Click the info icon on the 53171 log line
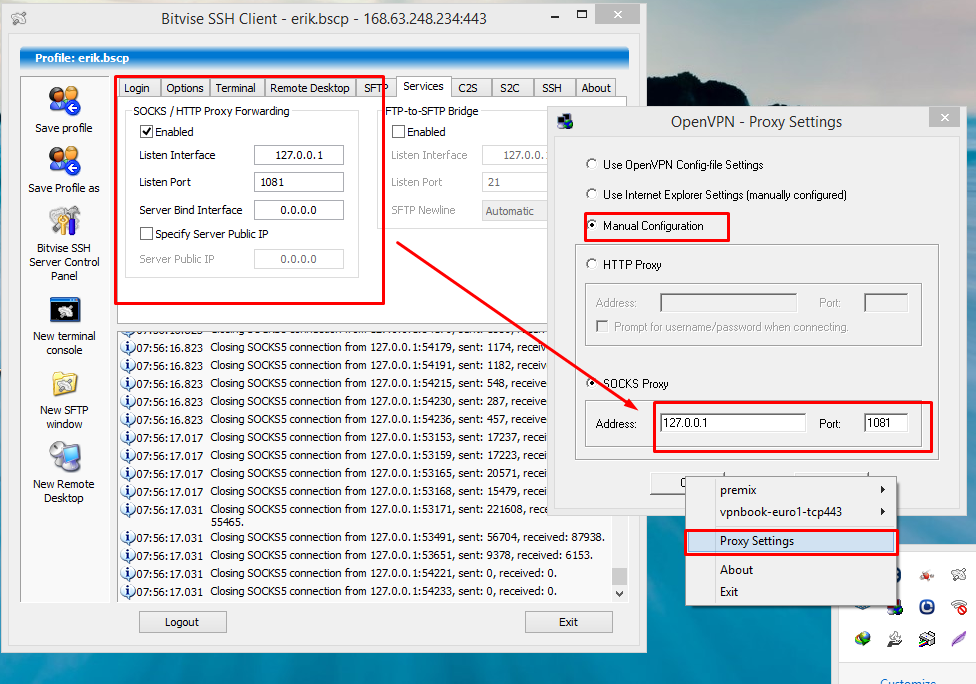 (x=128, y=510)
